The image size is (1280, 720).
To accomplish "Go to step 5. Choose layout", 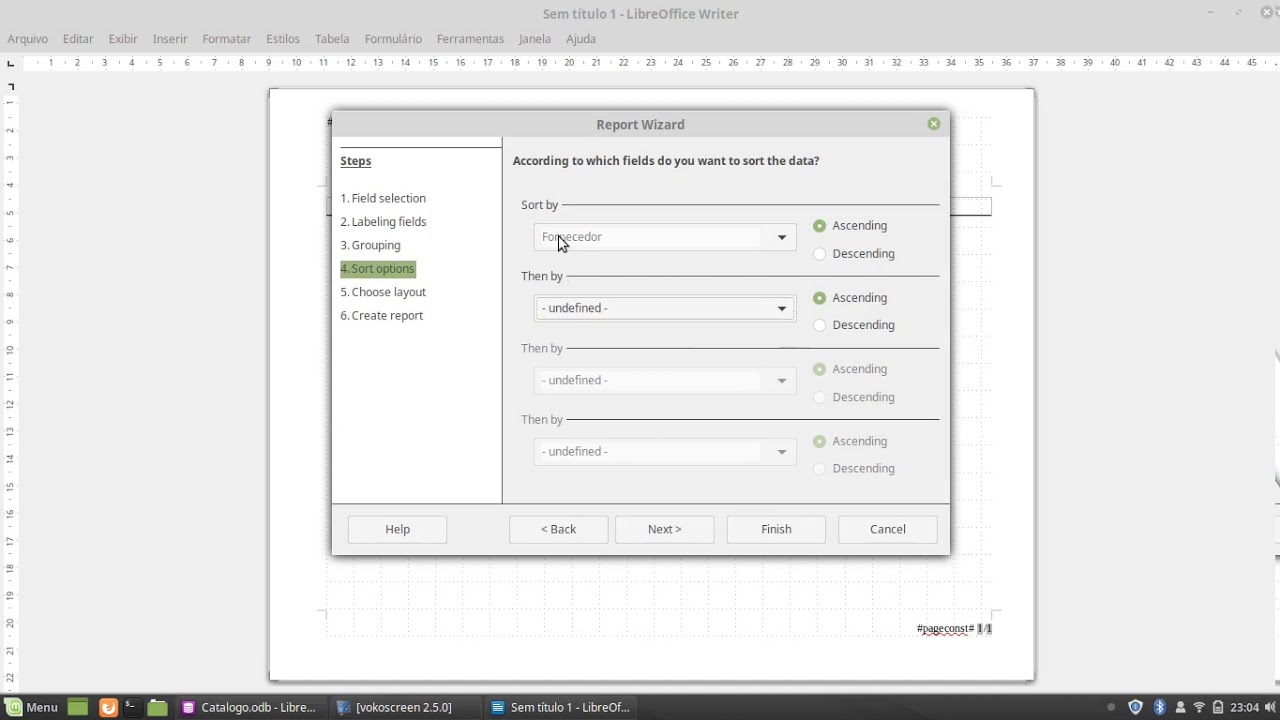I will 383,292.
